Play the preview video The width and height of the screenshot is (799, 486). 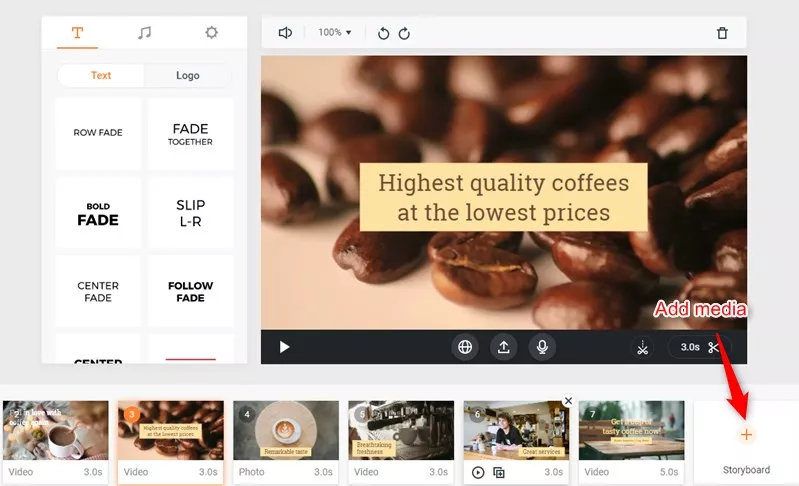284,347
